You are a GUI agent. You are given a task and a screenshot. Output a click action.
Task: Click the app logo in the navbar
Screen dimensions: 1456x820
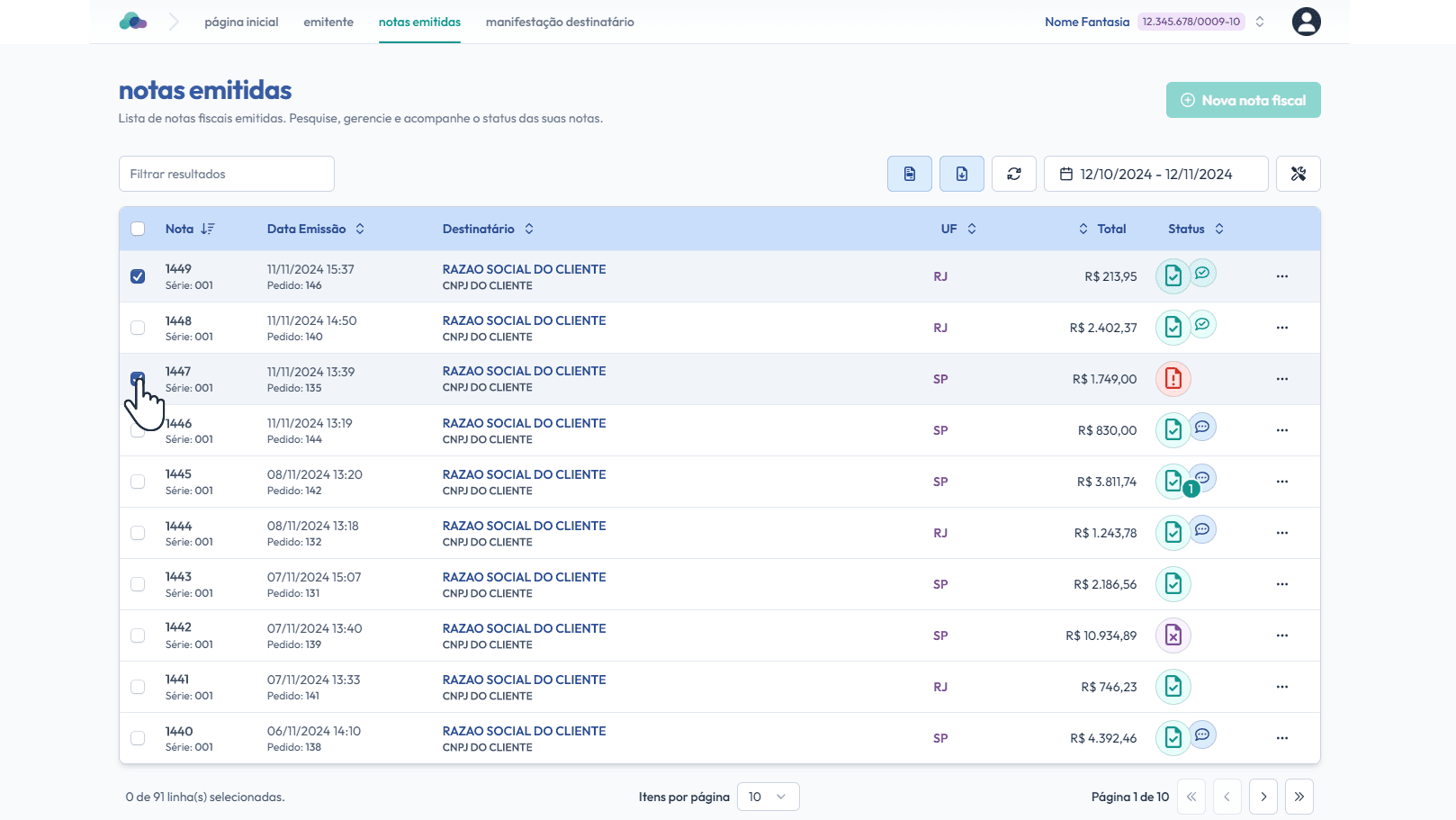(133, 22)
